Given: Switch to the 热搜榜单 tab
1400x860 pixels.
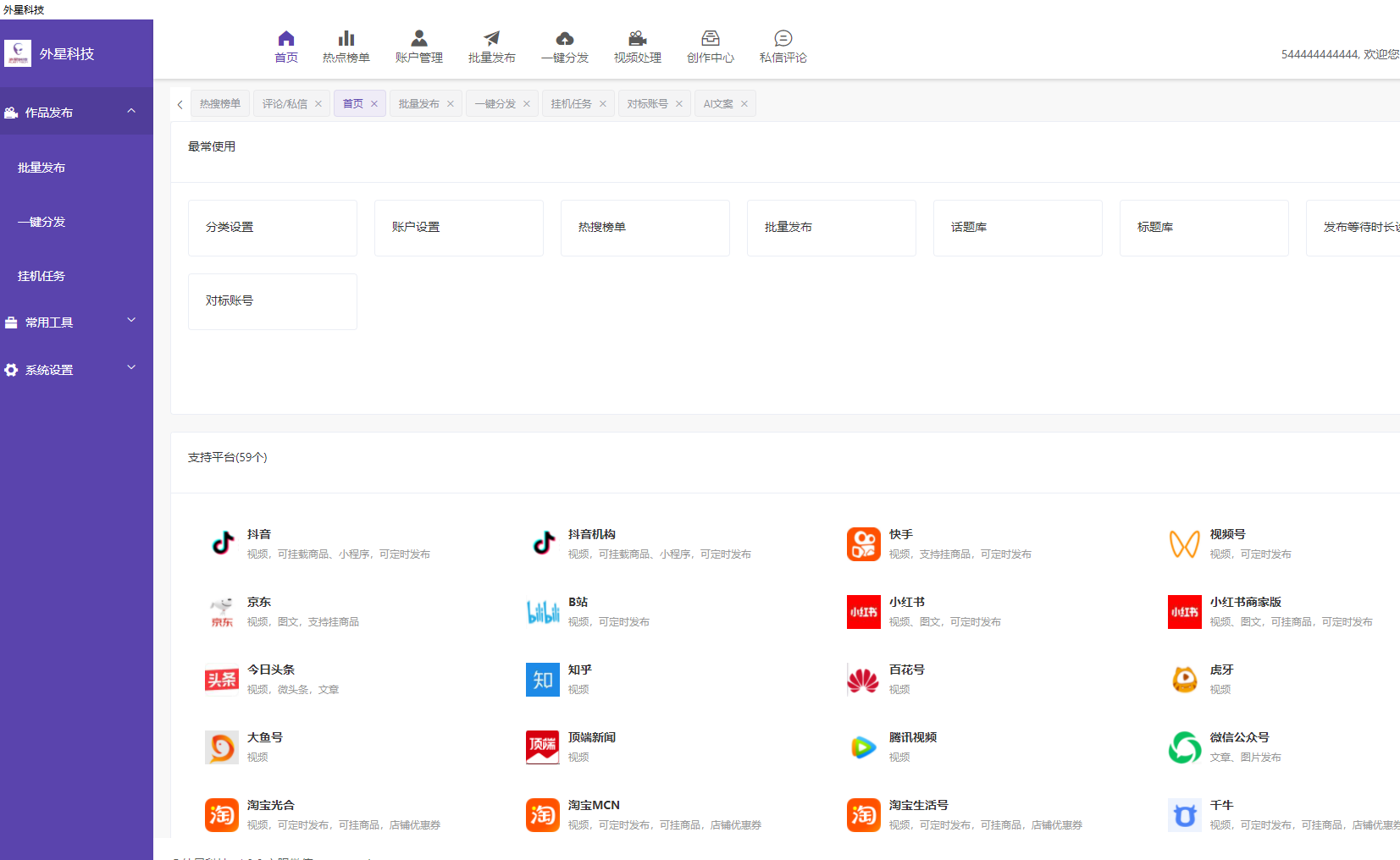Looking at the screenshot, I should coord(220,104).
